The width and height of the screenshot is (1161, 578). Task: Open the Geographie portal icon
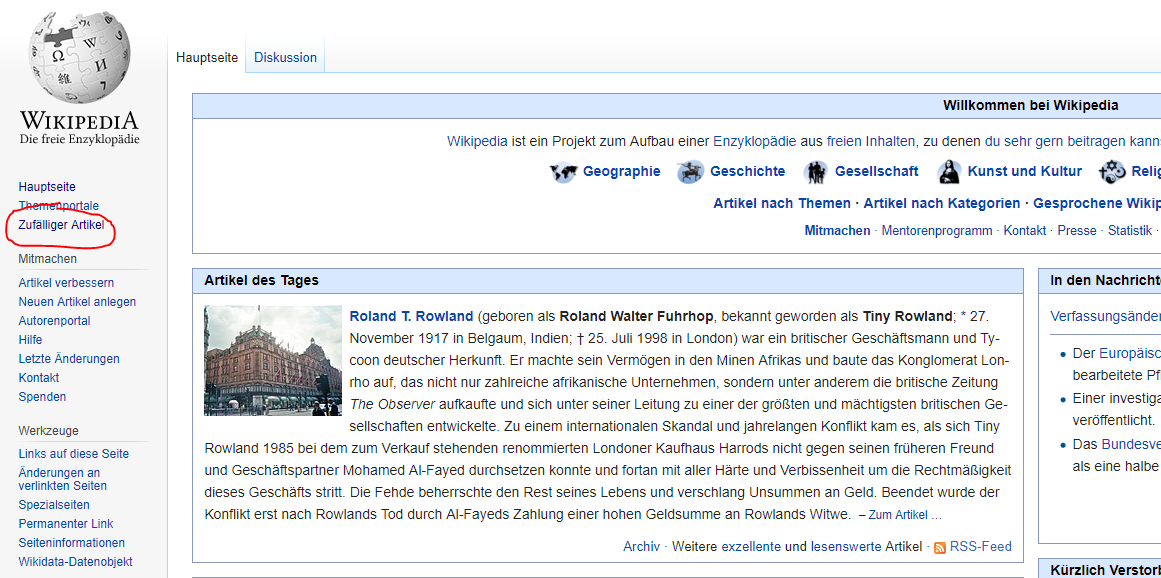pyautogui.click(x=563, y=172)
